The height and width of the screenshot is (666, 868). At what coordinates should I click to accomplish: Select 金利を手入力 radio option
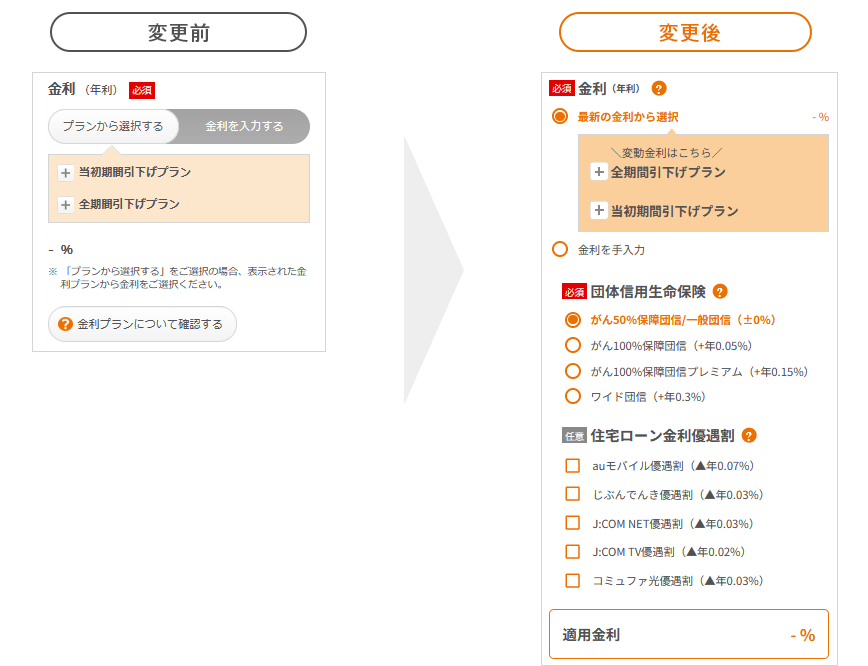(560, 249)
